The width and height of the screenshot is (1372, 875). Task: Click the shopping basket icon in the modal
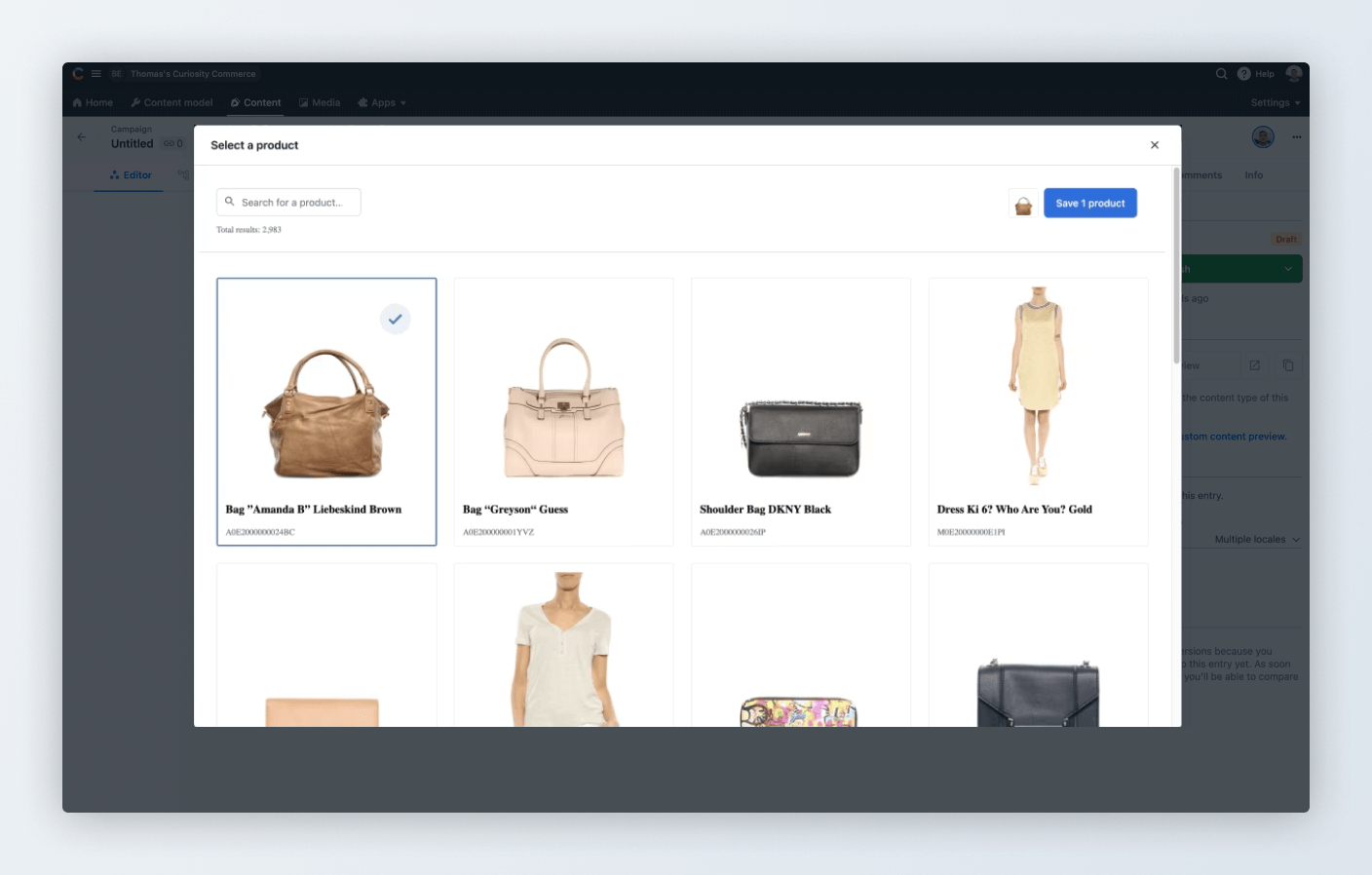pos(1022,203)
